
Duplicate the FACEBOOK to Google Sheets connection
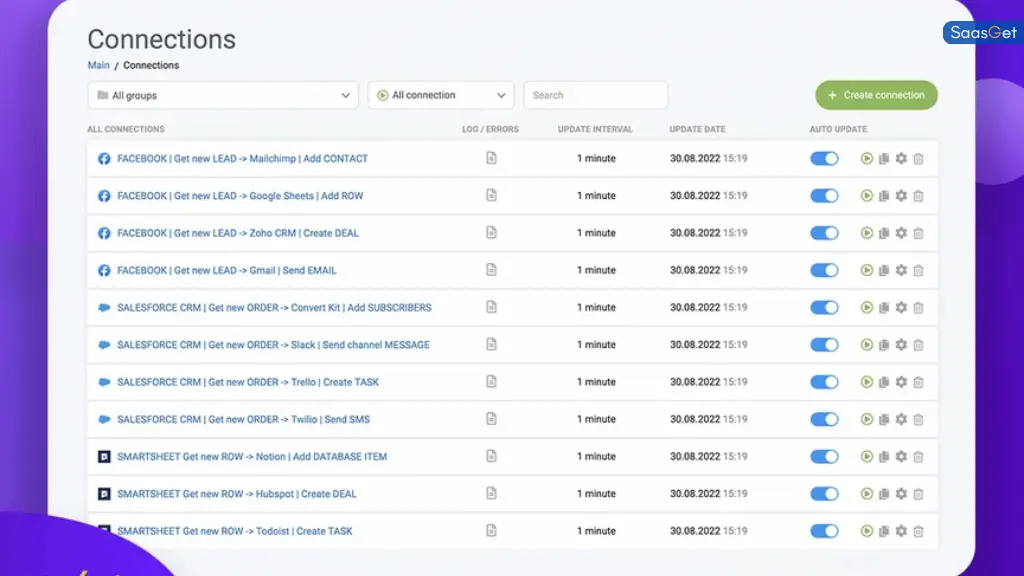(x=884, y=195)
